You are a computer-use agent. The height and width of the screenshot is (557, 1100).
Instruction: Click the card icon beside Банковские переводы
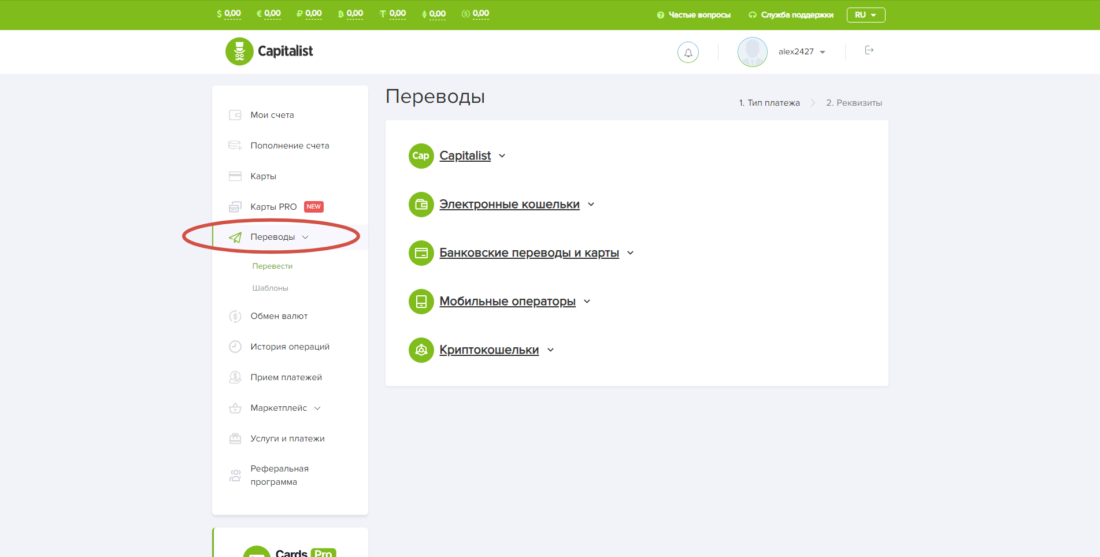point(421,253)
